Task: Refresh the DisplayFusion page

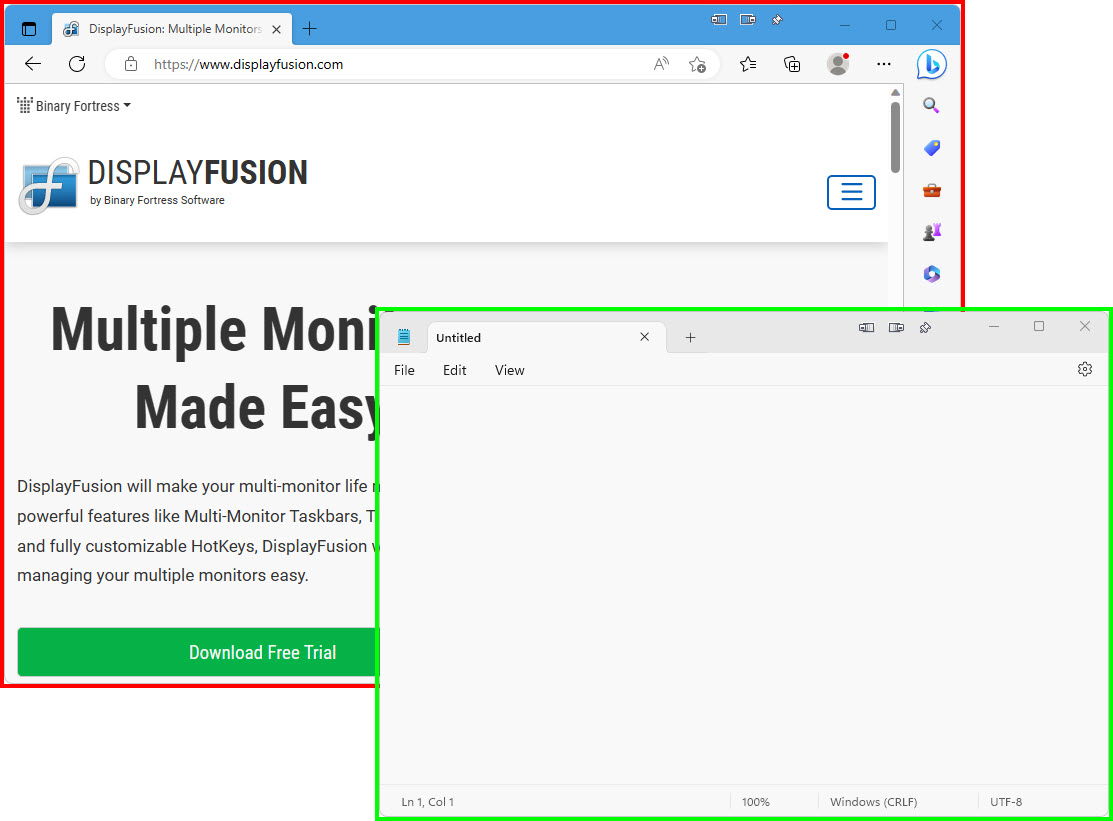Action: click(77, 64)
